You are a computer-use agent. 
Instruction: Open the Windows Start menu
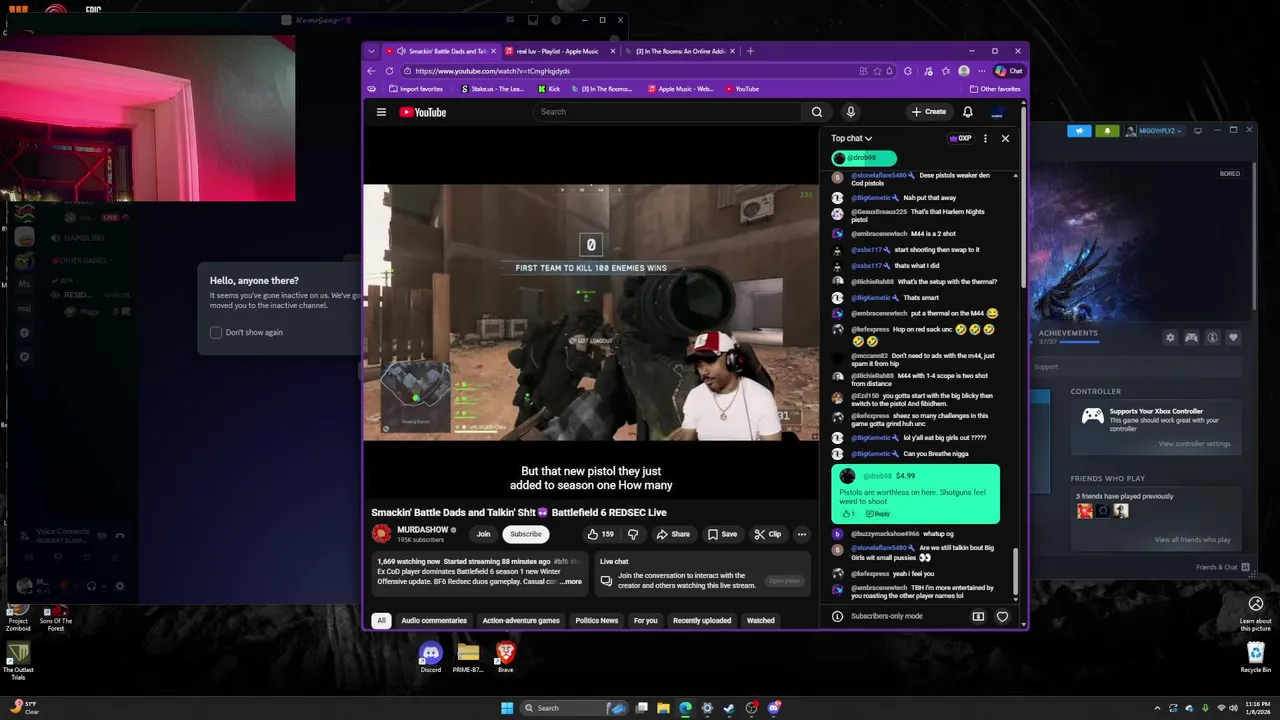(507, 708)
